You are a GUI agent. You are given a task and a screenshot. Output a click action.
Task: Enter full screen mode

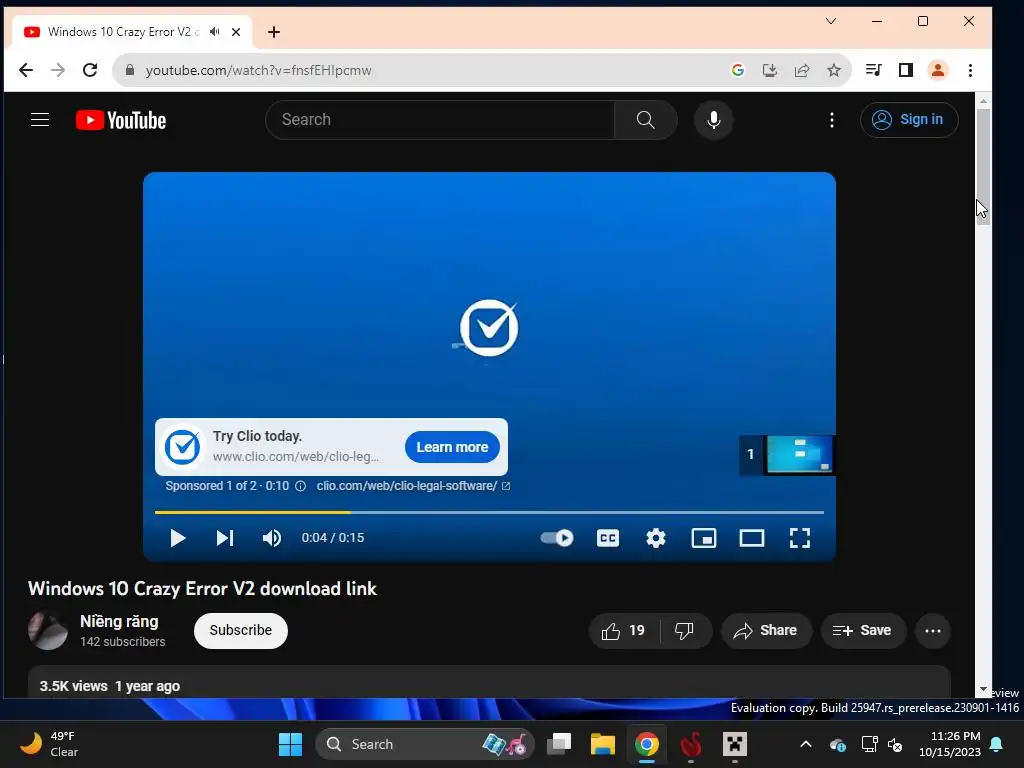pyautogui.click(x=800, y=538)
